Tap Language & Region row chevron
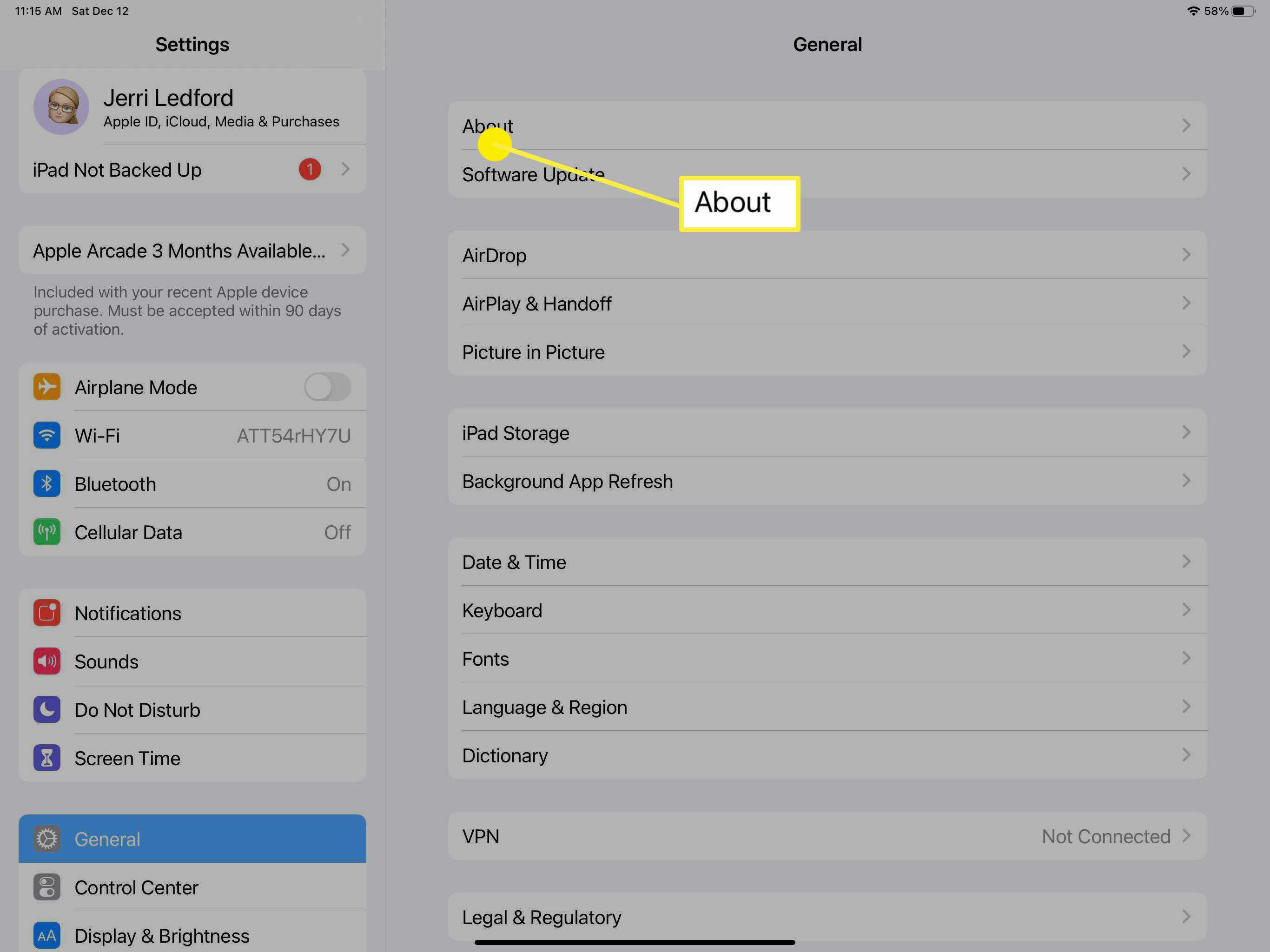Viewport: 1270px width, 952px height. tap(1186, 706)
